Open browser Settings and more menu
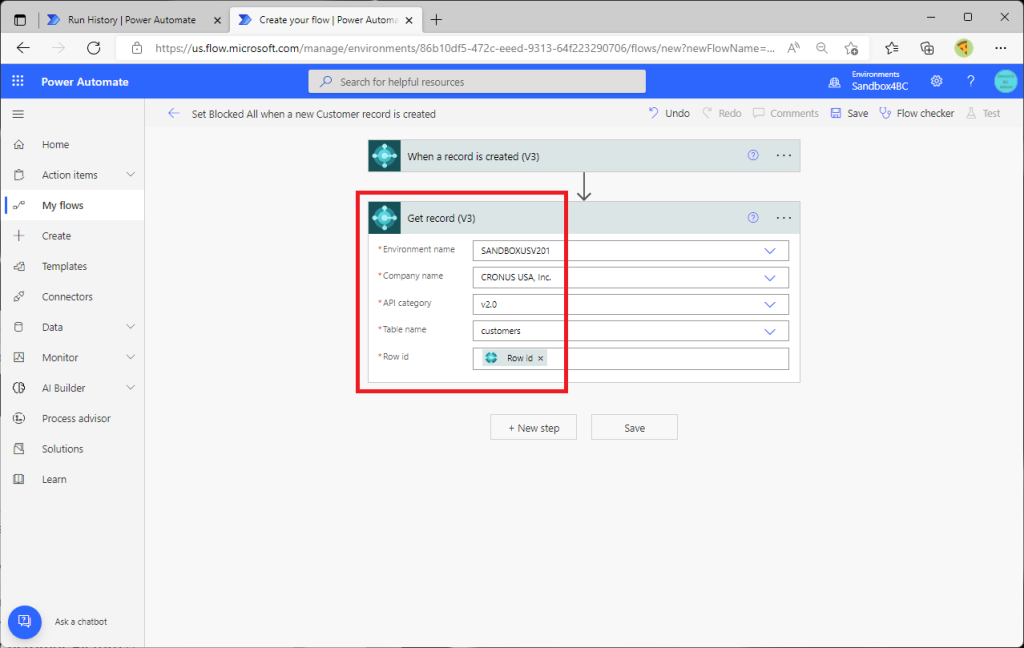Screen dimensions: 1024x648 click(1000, 48)
